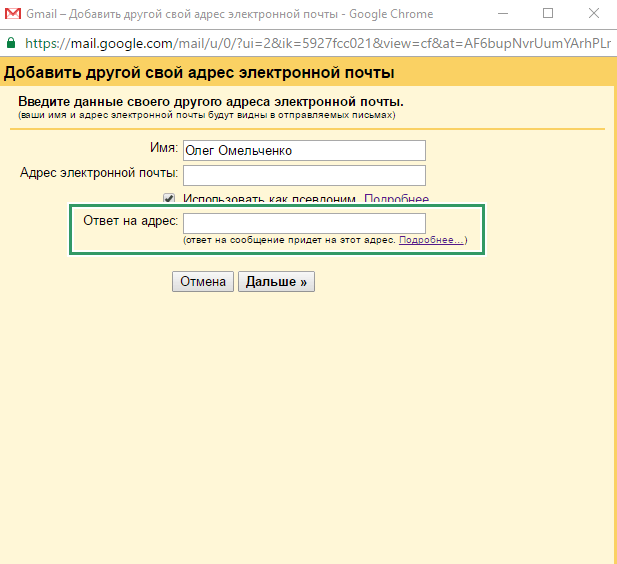Click the 'Добавить другой свой адрес' yellow header

(x=200, y=73)
